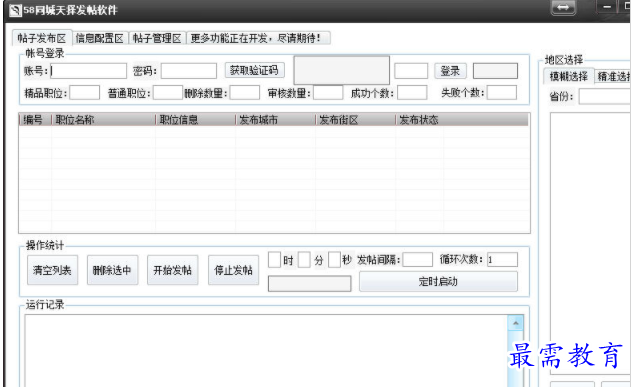
Task: Click the 发布城市 column header
Action: pyautogui.click(x=275, y=120)
